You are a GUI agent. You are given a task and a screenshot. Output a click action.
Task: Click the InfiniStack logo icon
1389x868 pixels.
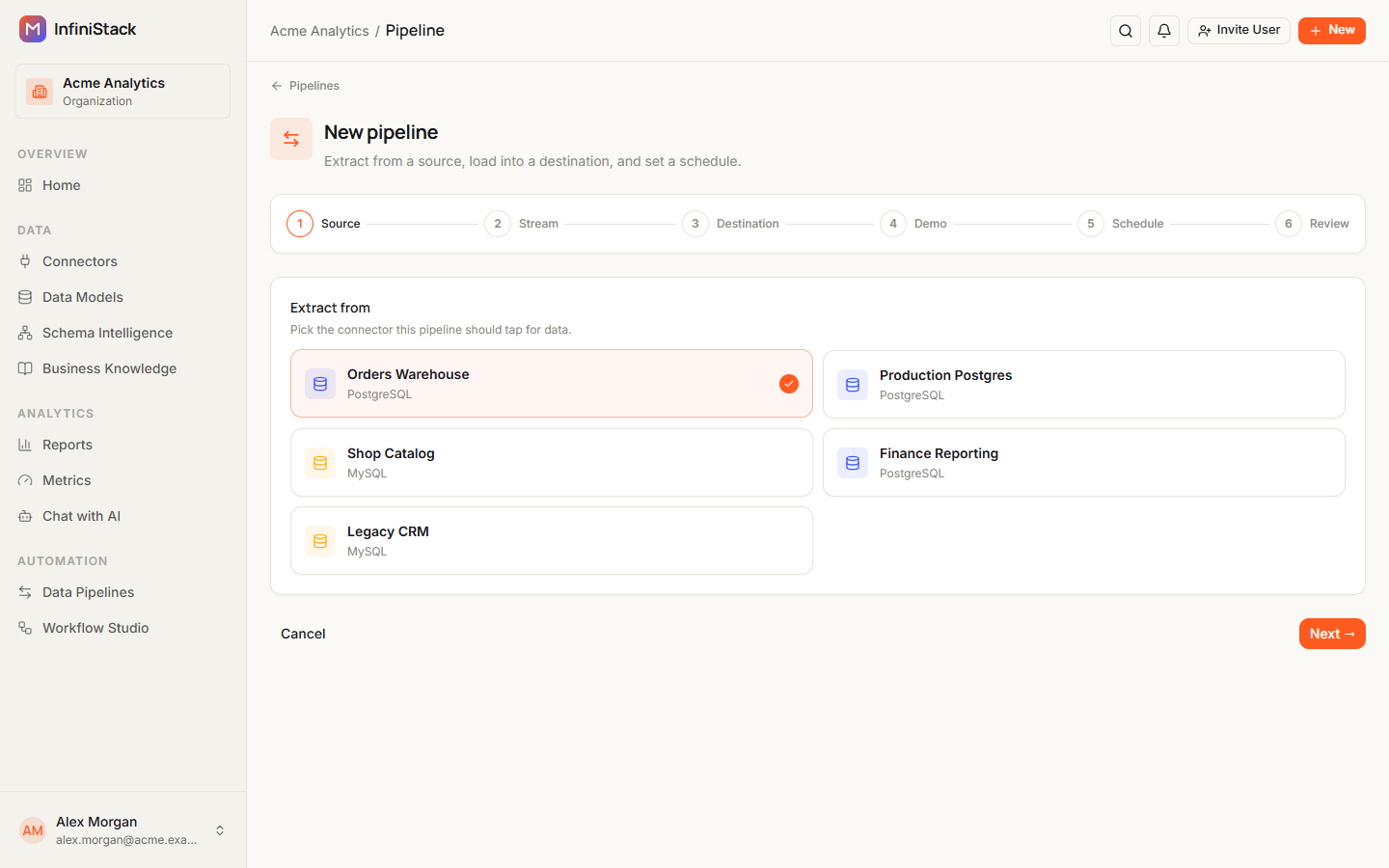(x=33, y=29)
